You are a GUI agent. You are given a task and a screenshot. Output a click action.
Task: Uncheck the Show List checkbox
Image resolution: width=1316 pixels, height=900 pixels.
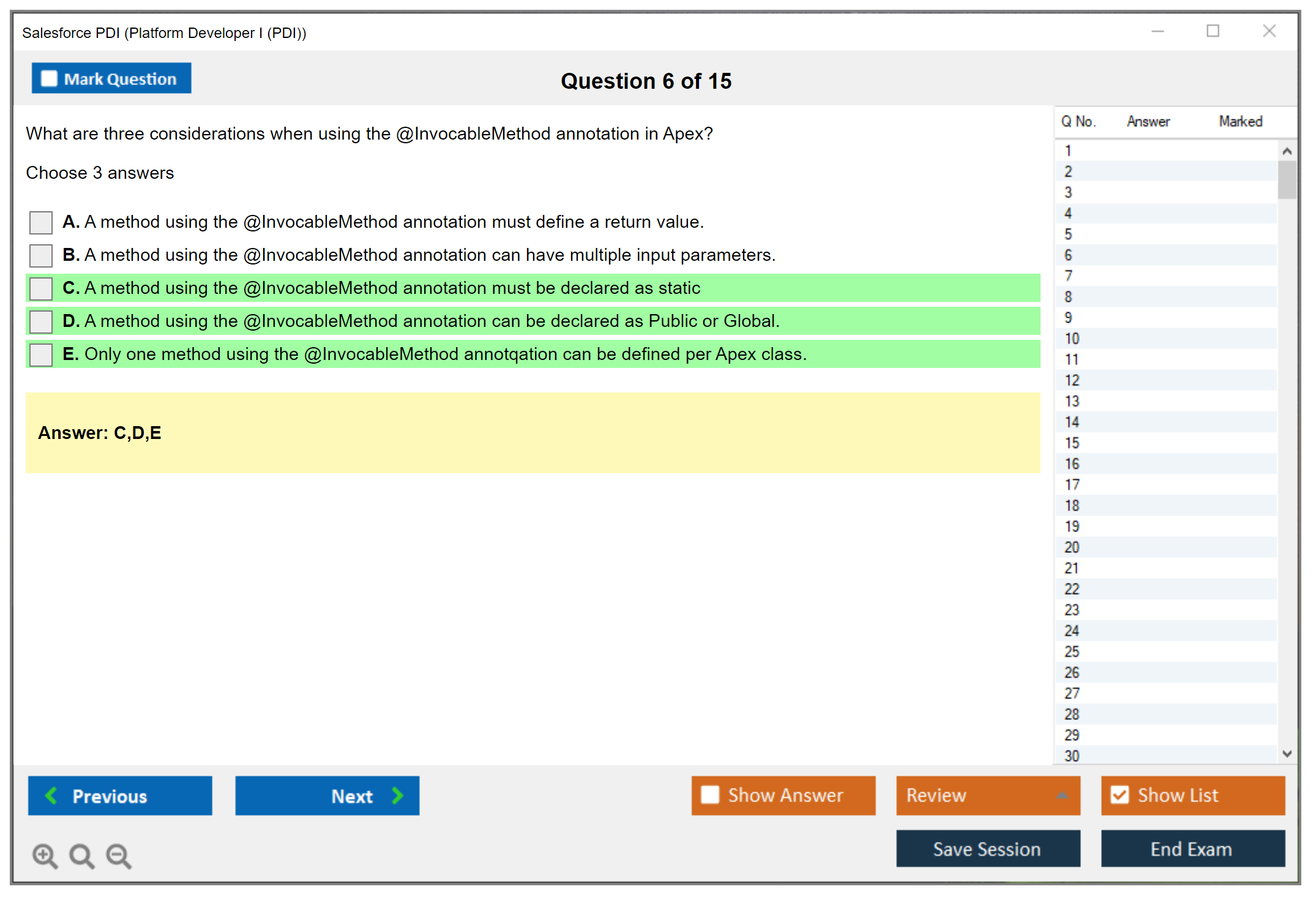tap(1120, 795)
